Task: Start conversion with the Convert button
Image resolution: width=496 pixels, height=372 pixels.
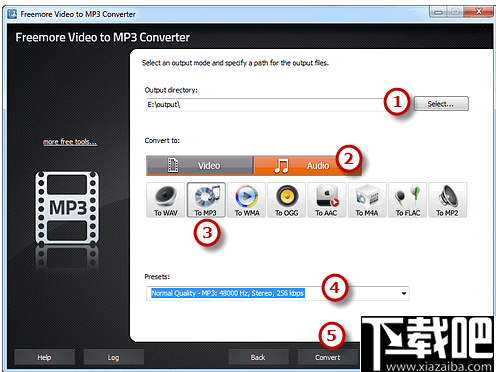Action: [328, 358]
